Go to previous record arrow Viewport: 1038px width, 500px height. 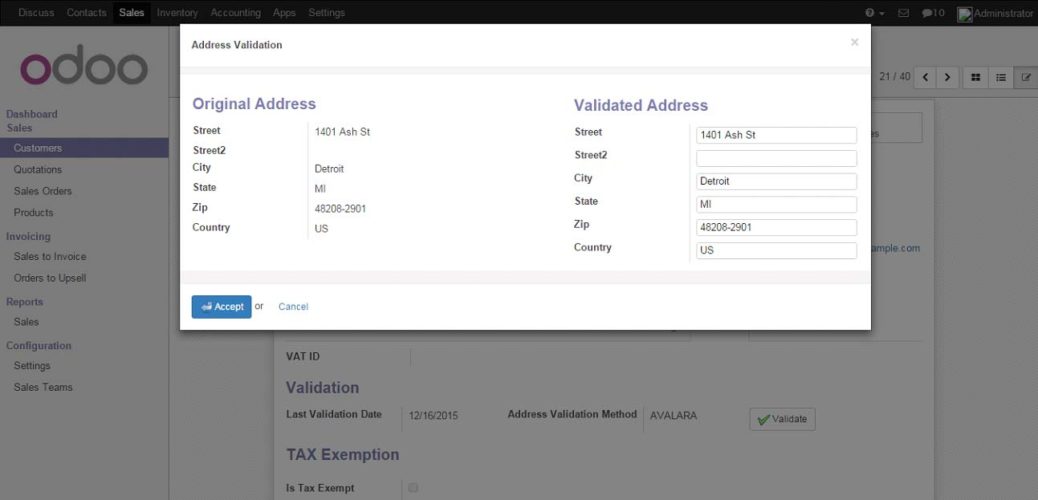tap(925, 77)
